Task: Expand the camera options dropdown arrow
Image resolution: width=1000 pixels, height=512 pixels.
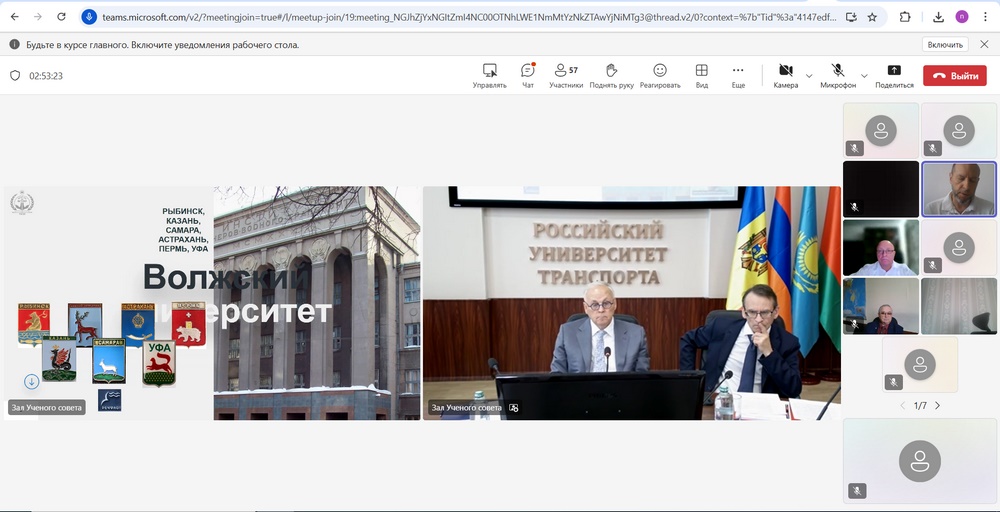Action: [809, 76]
